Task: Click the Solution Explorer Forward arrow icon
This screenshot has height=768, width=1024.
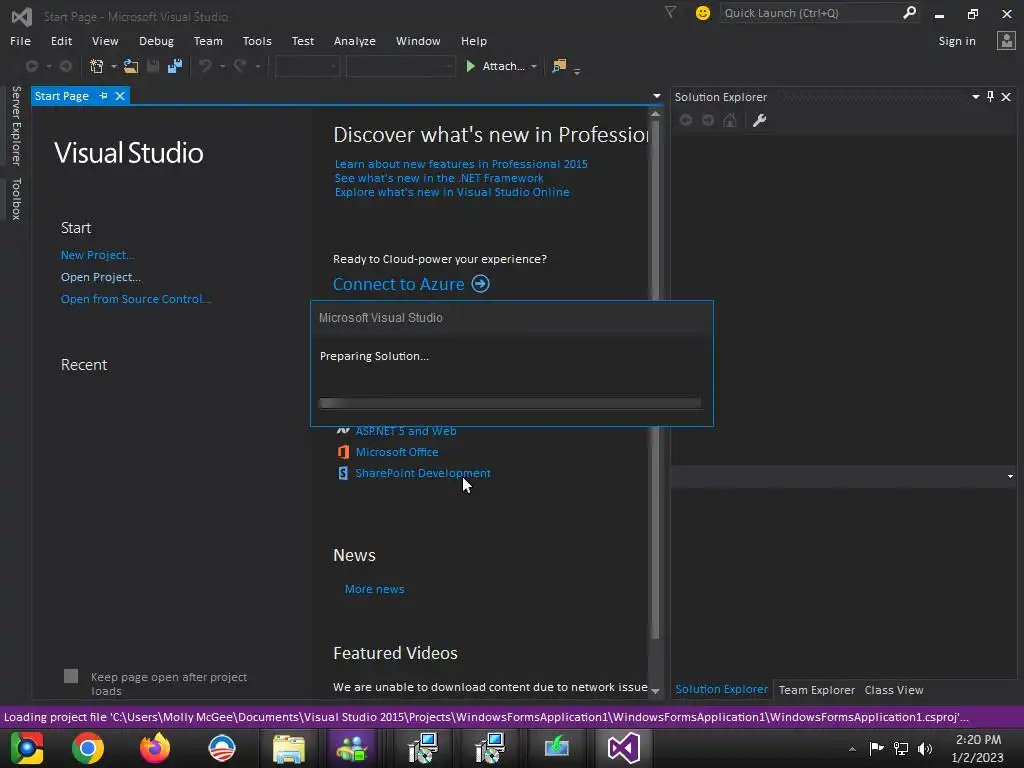Action: coord(708,120)
